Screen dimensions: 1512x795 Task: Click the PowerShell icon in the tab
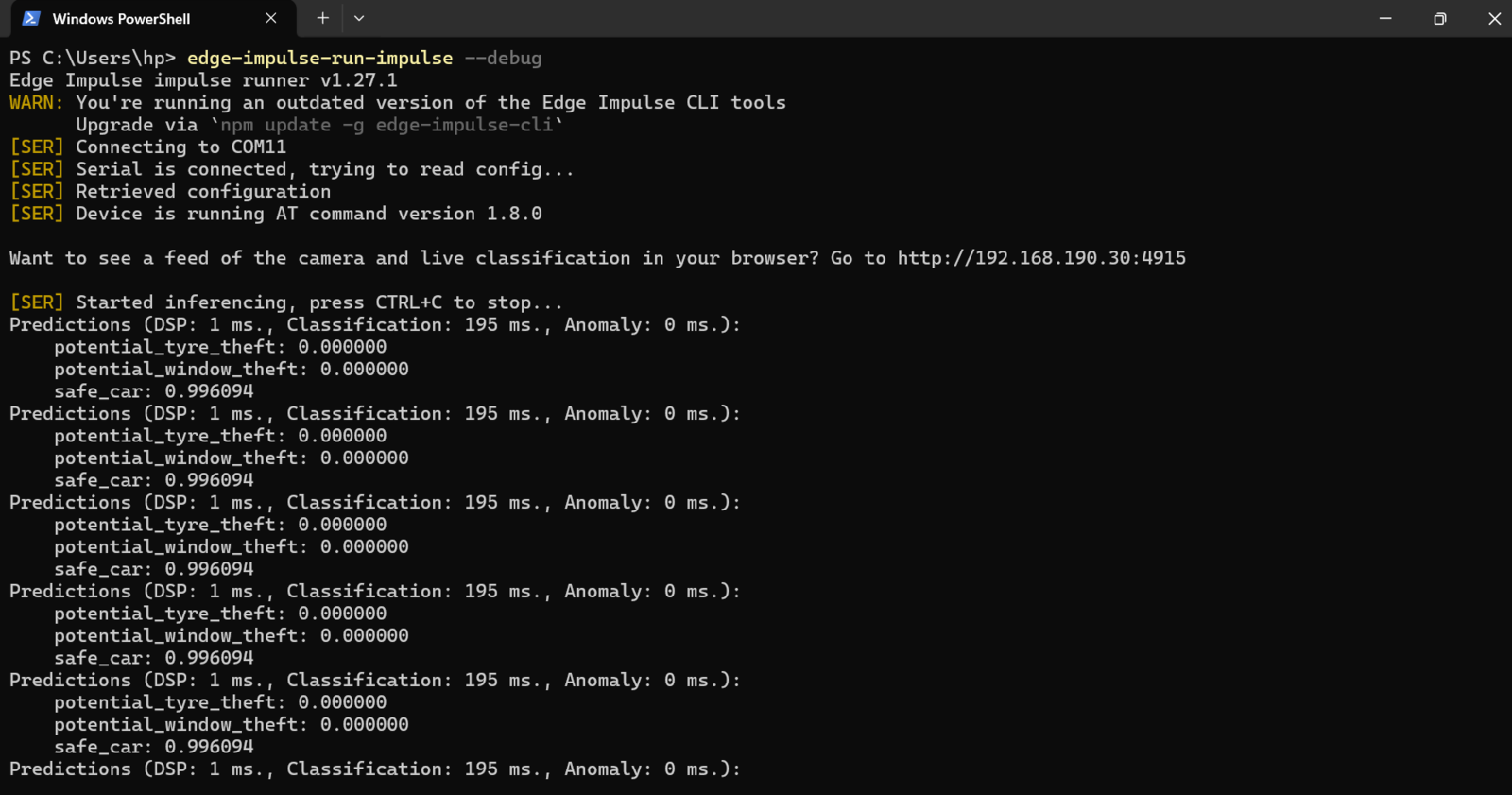coord(31,18)
